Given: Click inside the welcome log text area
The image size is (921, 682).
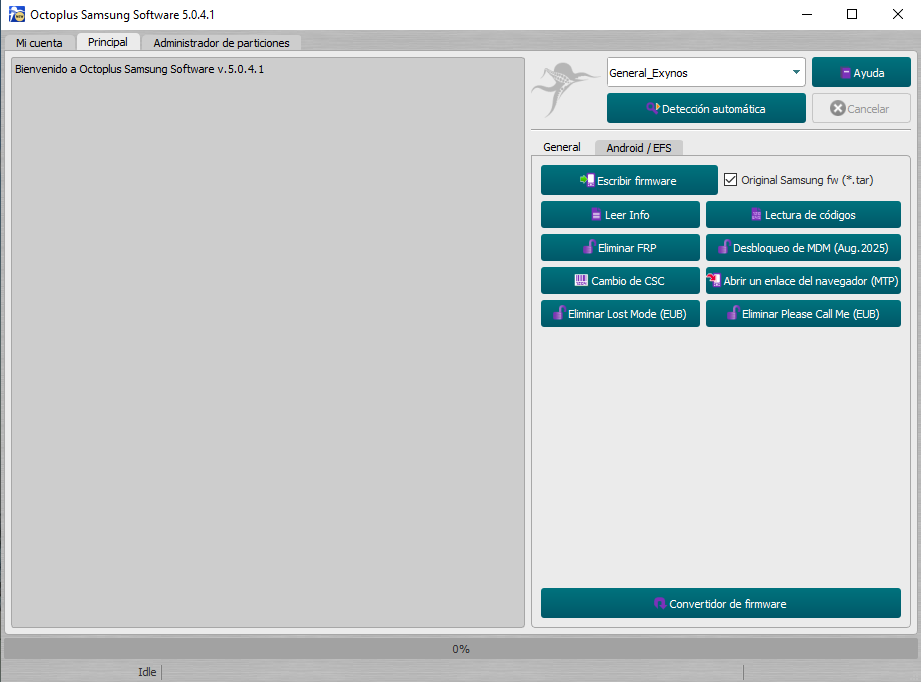Looking at the screenshot, I should pos(267,340).
